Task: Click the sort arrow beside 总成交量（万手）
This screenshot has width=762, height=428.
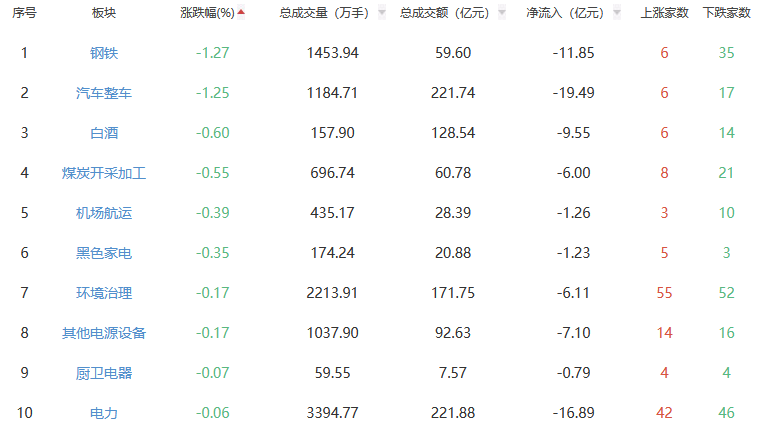Action: pyautogui.click(x=381, y=13)
